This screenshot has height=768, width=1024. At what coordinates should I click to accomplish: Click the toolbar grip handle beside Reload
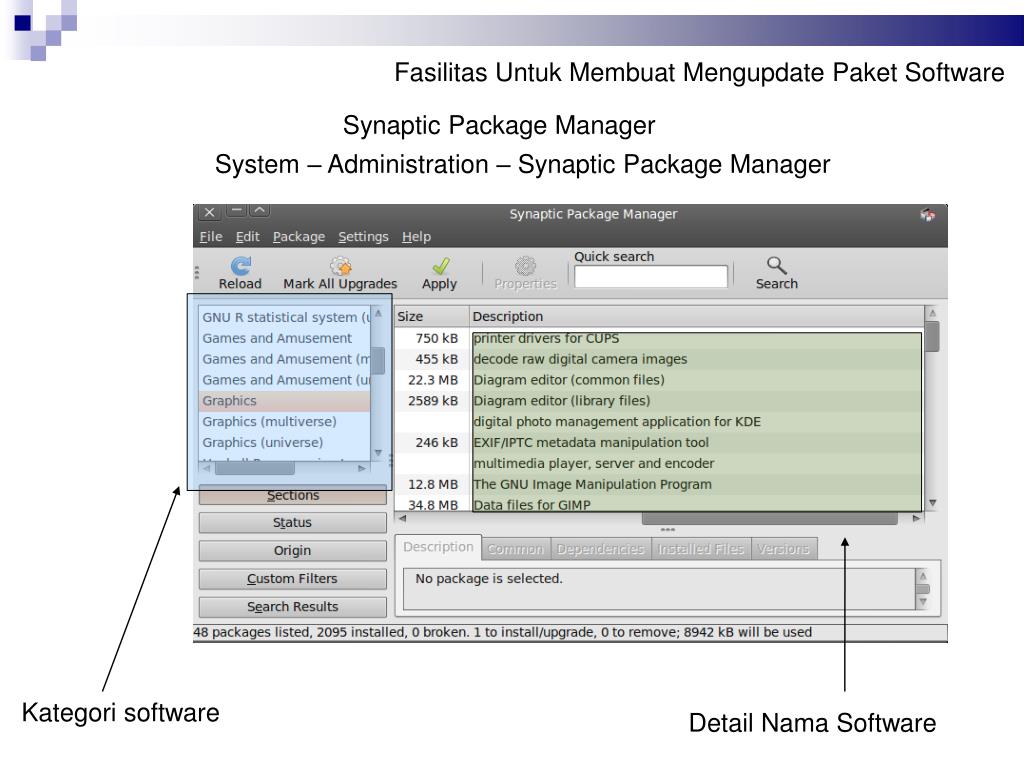click(x=197, y=272)
